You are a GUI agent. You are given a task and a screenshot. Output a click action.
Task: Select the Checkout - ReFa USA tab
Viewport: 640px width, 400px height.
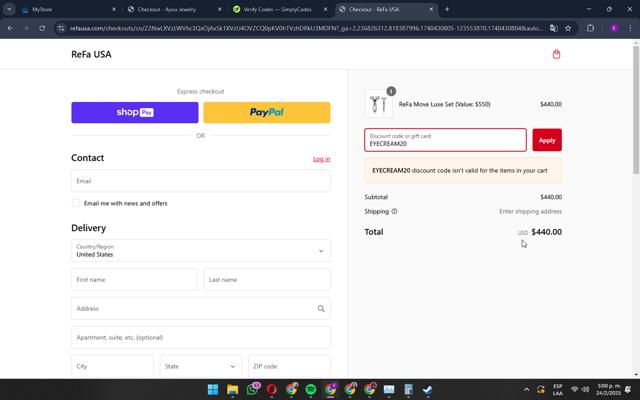click(386, 9)
